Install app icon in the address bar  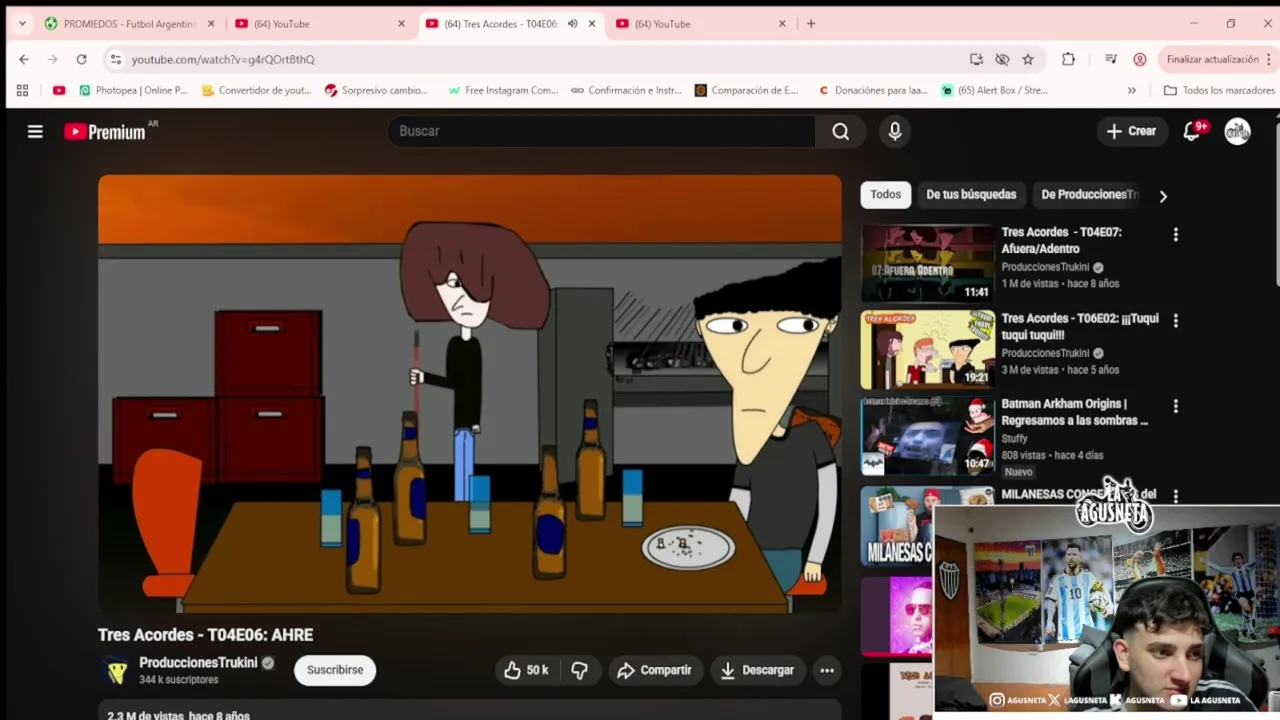(976, 59)
